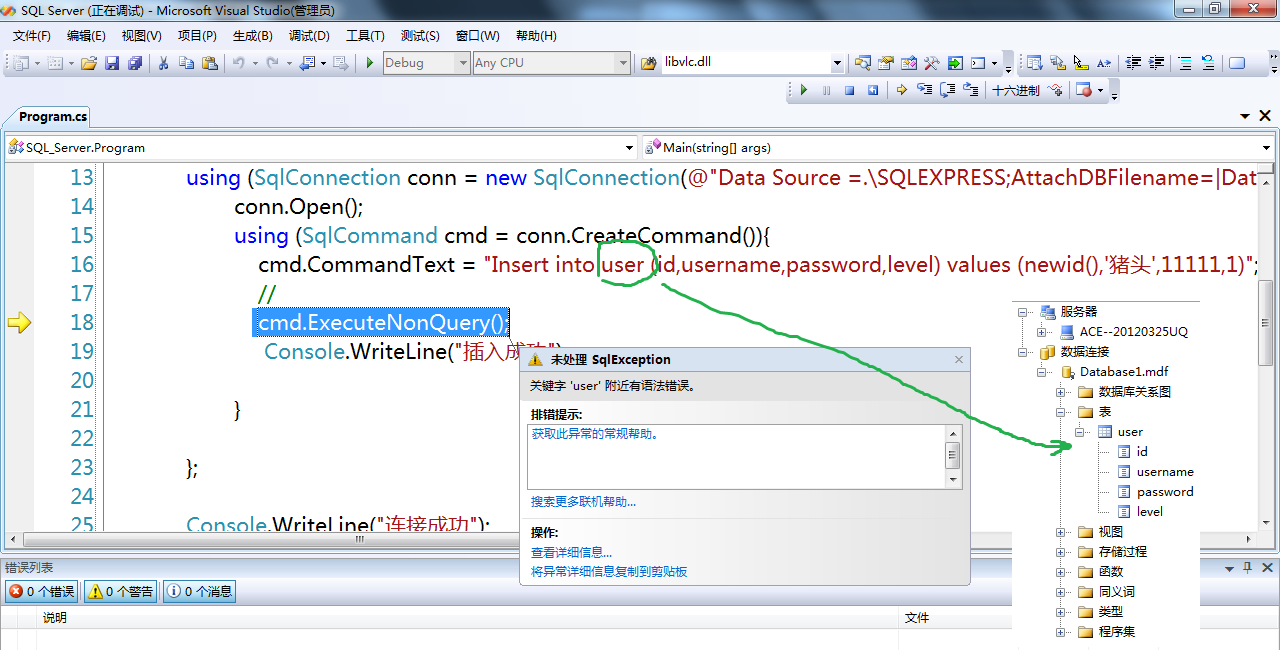Open the Any CPU platform dropdown
Viewport: 1280px width, 650px height.
click(x=622, y=63)
